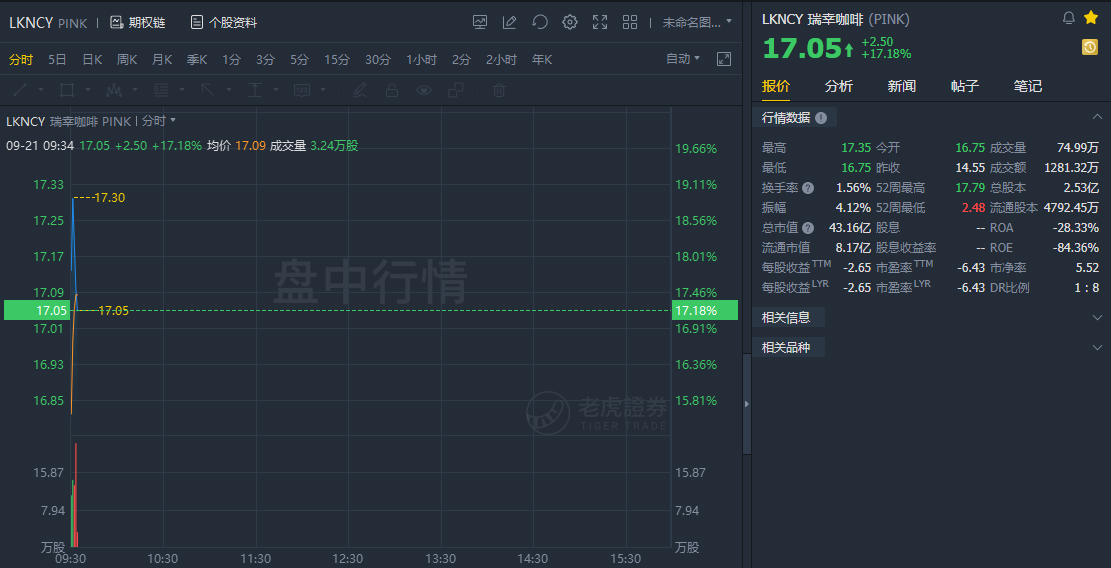Viewport: 1111px width, 568px height.
Task: Select the 1分 interval
Action: click(x=231, y=59)
